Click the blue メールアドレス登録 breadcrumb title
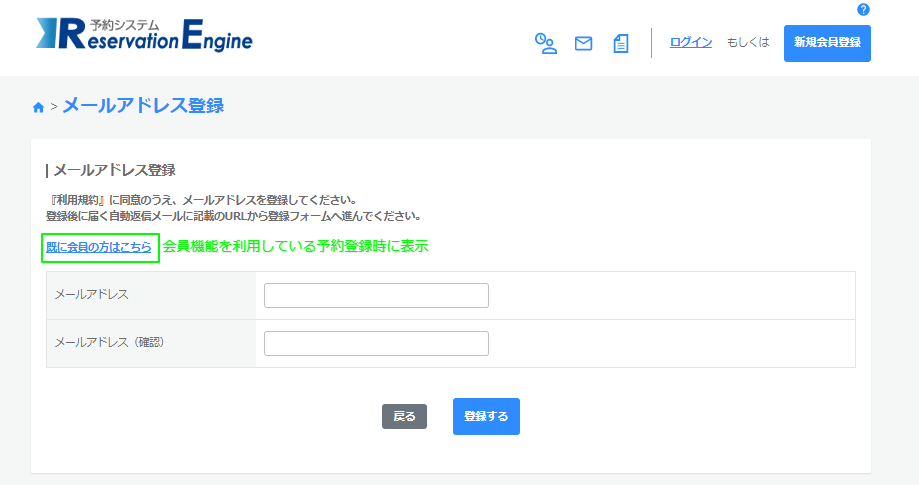The width and height of the screenshot is (919, 485). click(x=143, y=105)
